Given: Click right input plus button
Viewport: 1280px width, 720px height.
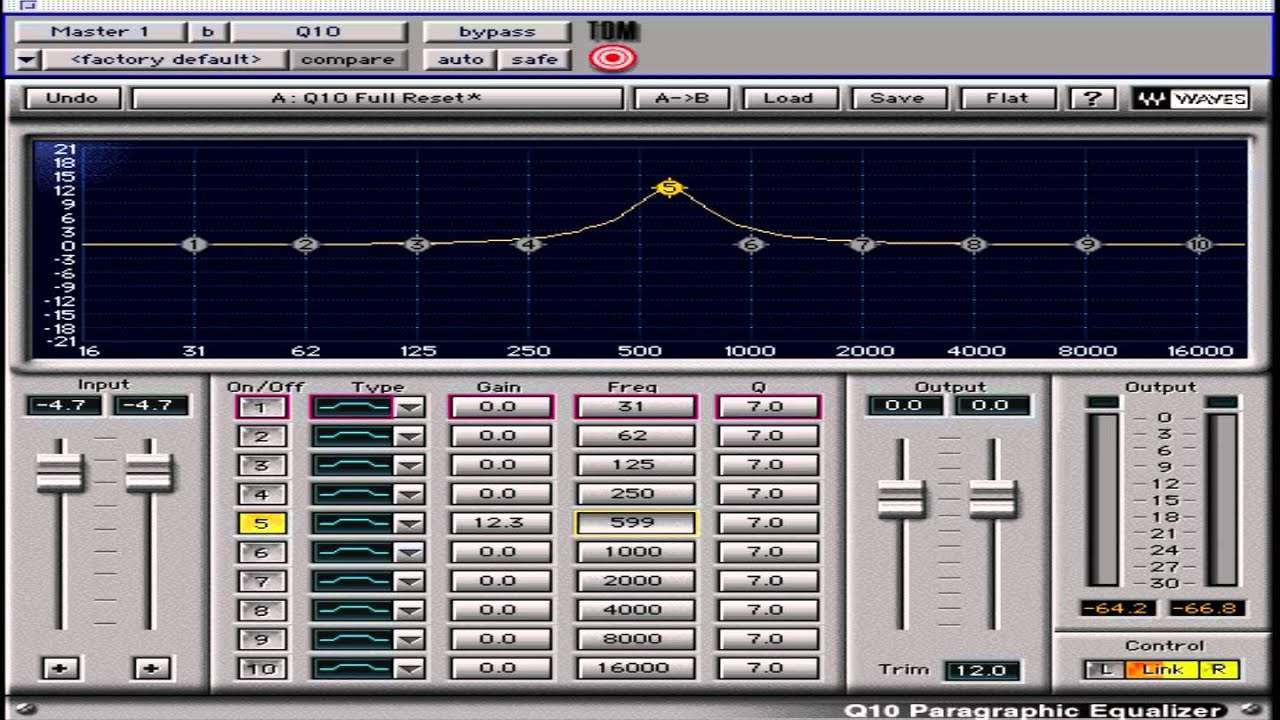Looking at the screenshot, I should (x=152, y=668).
